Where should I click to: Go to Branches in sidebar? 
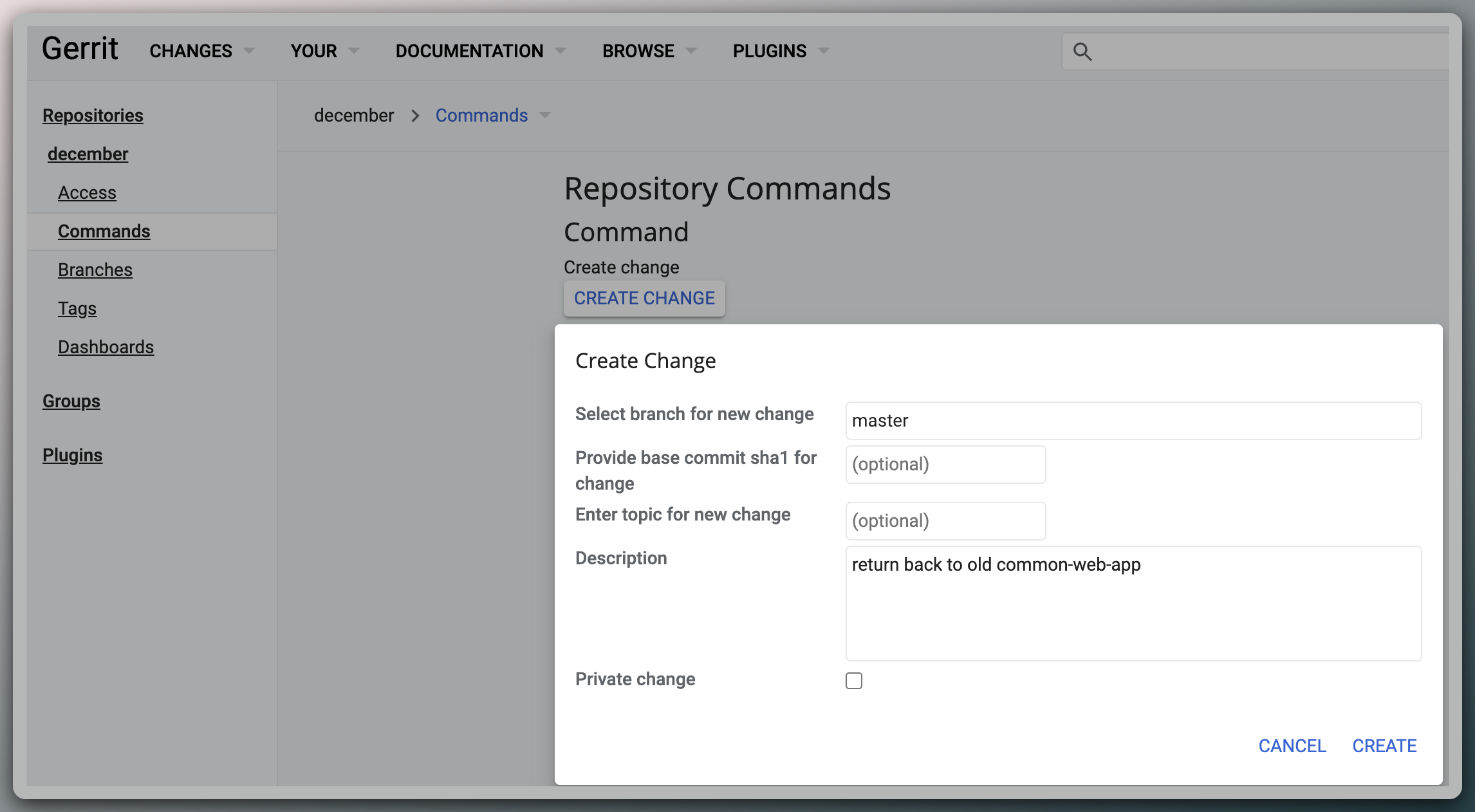click(95, 270)
